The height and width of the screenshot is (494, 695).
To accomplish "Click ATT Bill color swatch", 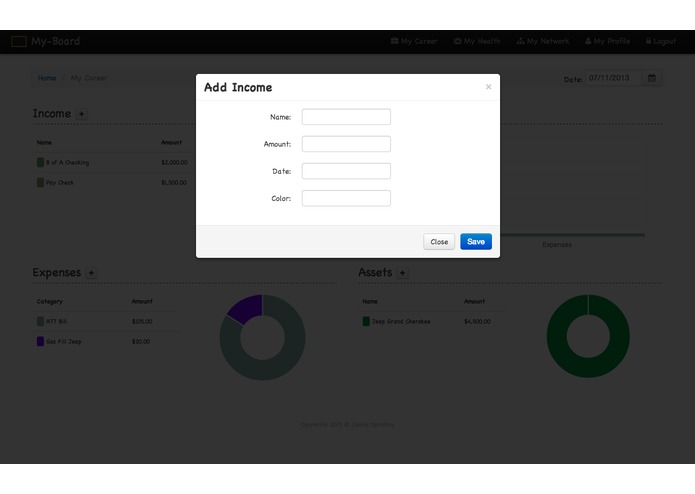I will click(40, 321).
